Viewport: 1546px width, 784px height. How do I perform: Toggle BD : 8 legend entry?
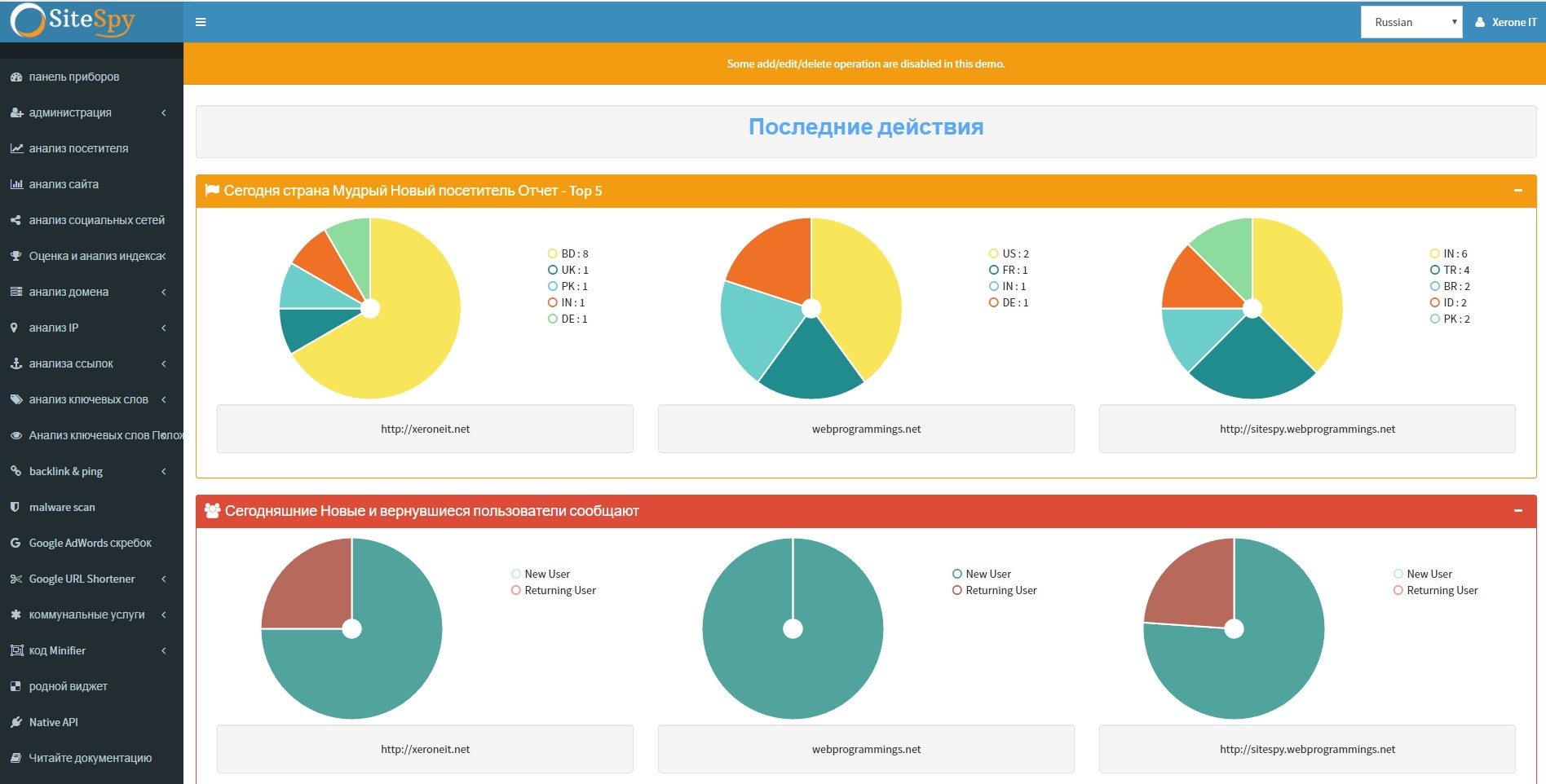click(568, 253)
